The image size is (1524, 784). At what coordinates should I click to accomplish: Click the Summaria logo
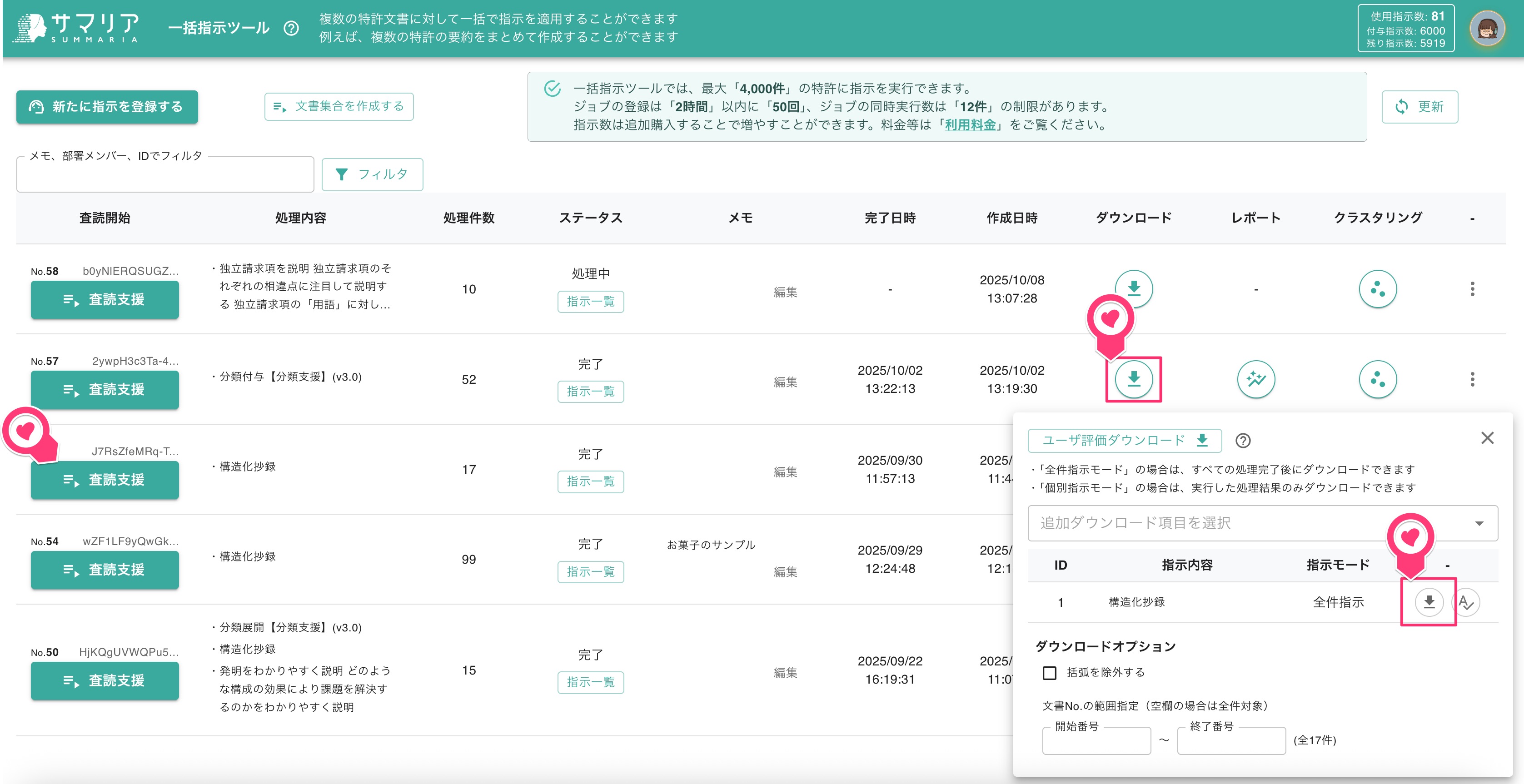pos(76,28)
